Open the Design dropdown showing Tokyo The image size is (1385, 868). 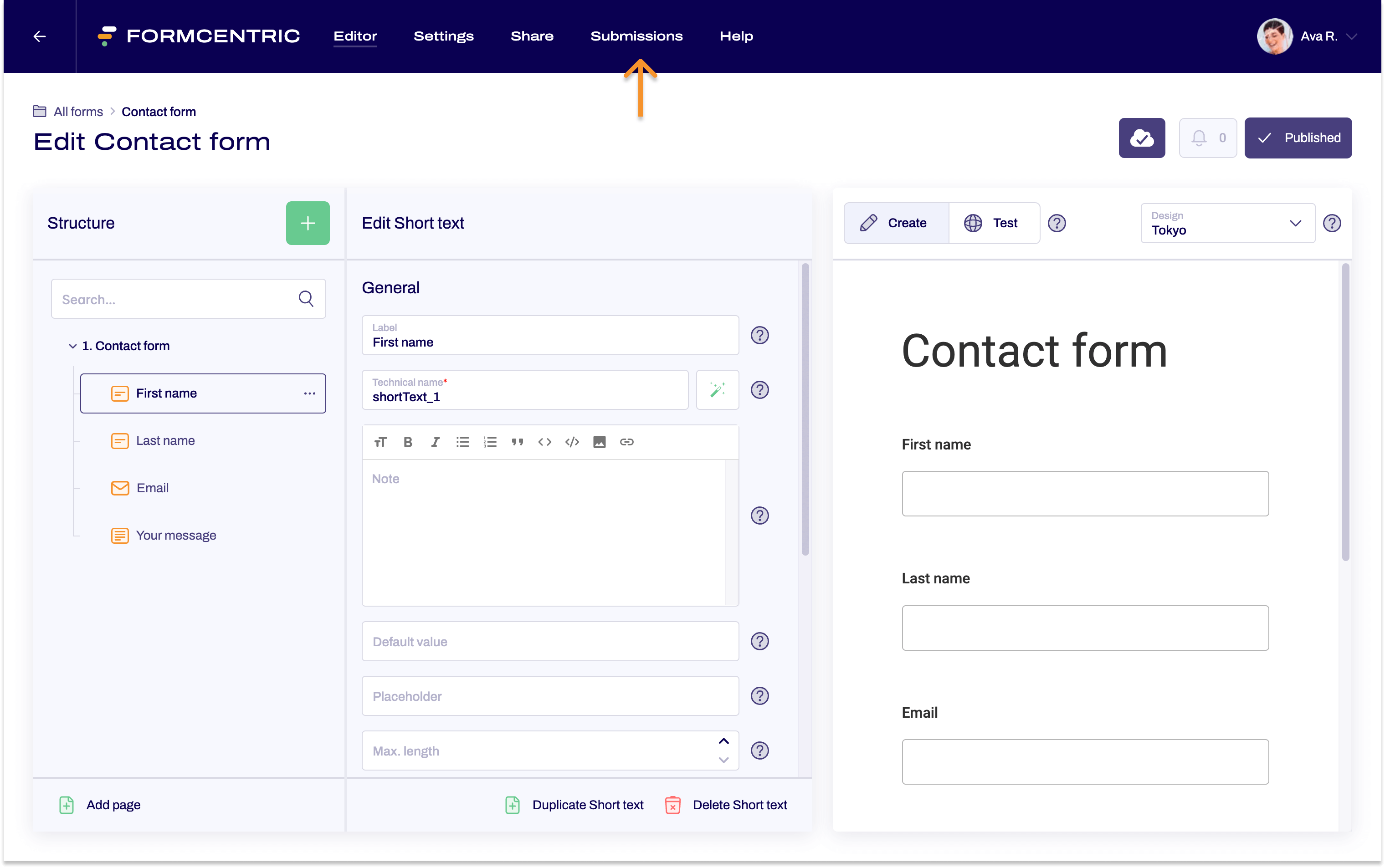coord(1226,223)
